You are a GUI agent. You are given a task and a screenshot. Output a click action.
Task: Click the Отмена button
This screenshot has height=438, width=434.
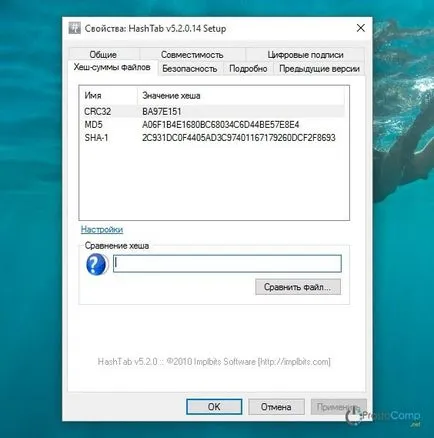coord(276,407)
